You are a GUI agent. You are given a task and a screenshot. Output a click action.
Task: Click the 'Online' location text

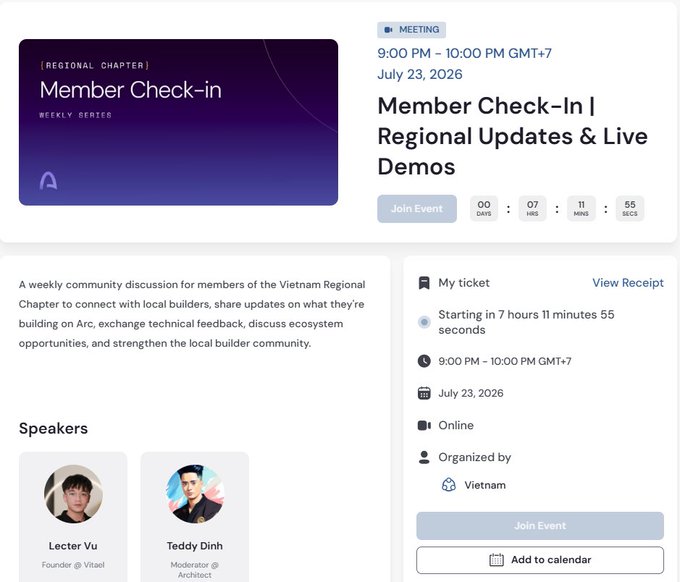[456, 425]
